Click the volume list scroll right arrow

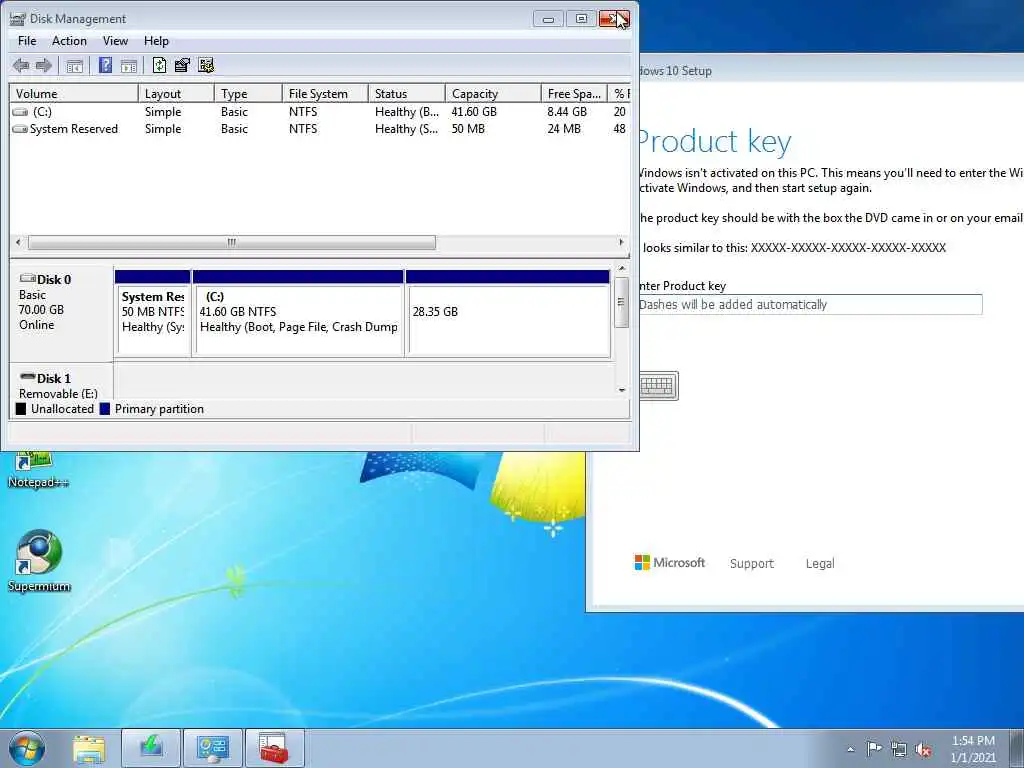click(x=621, y=242)
